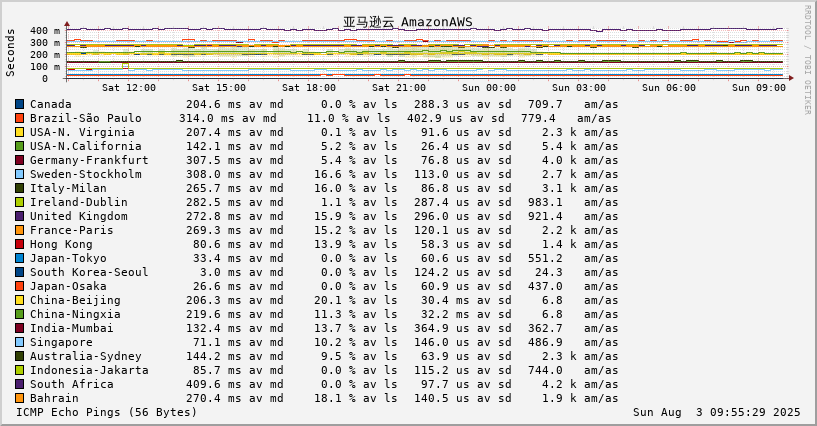Select the 'South Africa' legend label
The height and width of the screenshot is (426, 817).
click(71, 384)
